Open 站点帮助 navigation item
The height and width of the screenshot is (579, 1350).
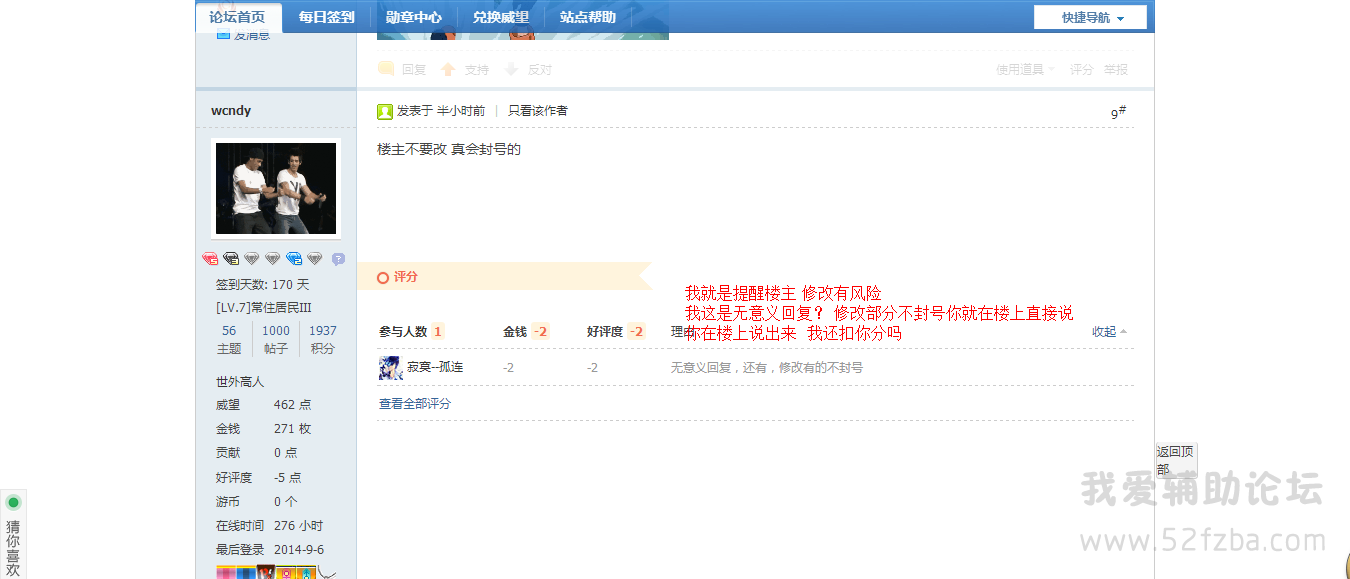(x=587, y=17)
